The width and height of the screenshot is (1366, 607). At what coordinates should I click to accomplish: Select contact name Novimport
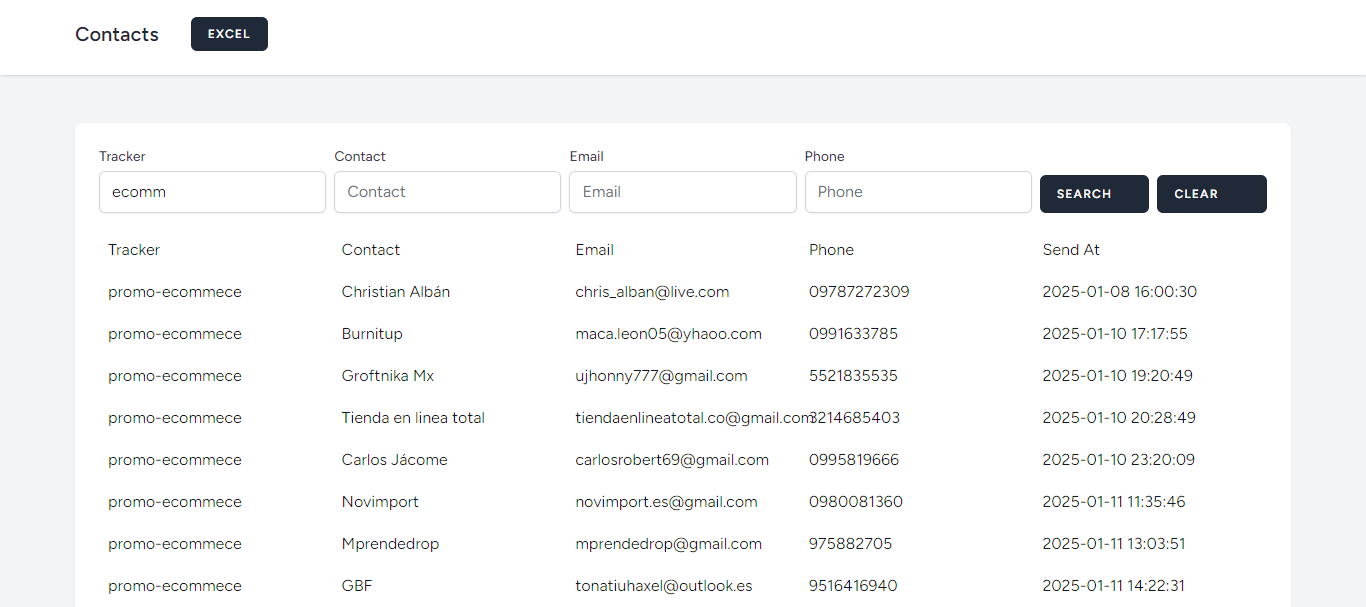pyautogui.click(x=380, y=502)
